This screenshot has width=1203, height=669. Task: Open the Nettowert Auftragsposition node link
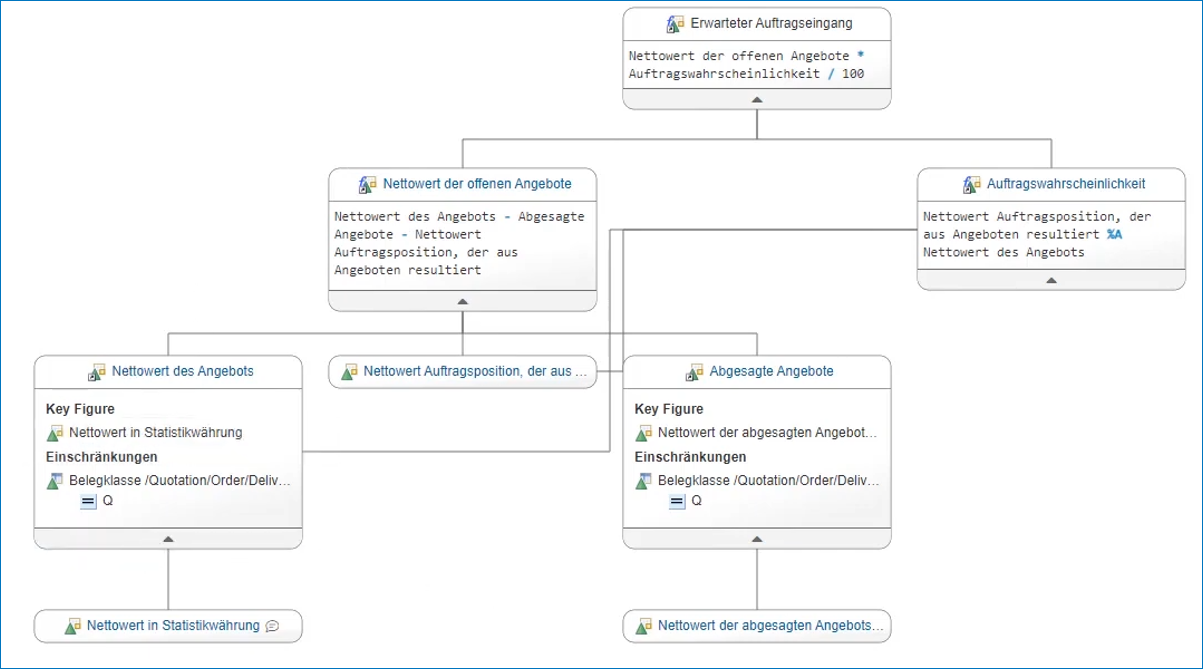click(x=474, y=371)
